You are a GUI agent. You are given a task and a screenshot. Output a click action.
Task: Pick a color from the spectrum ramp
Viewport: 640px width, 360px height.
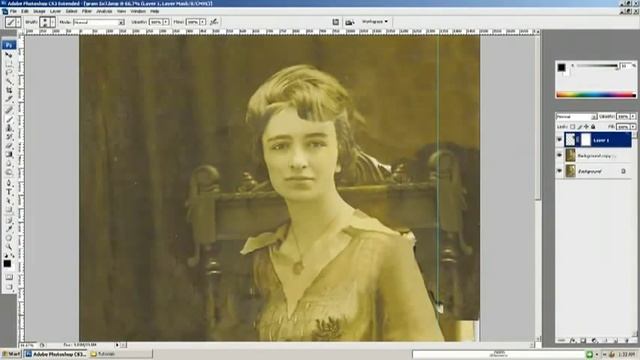pos(596,95)
